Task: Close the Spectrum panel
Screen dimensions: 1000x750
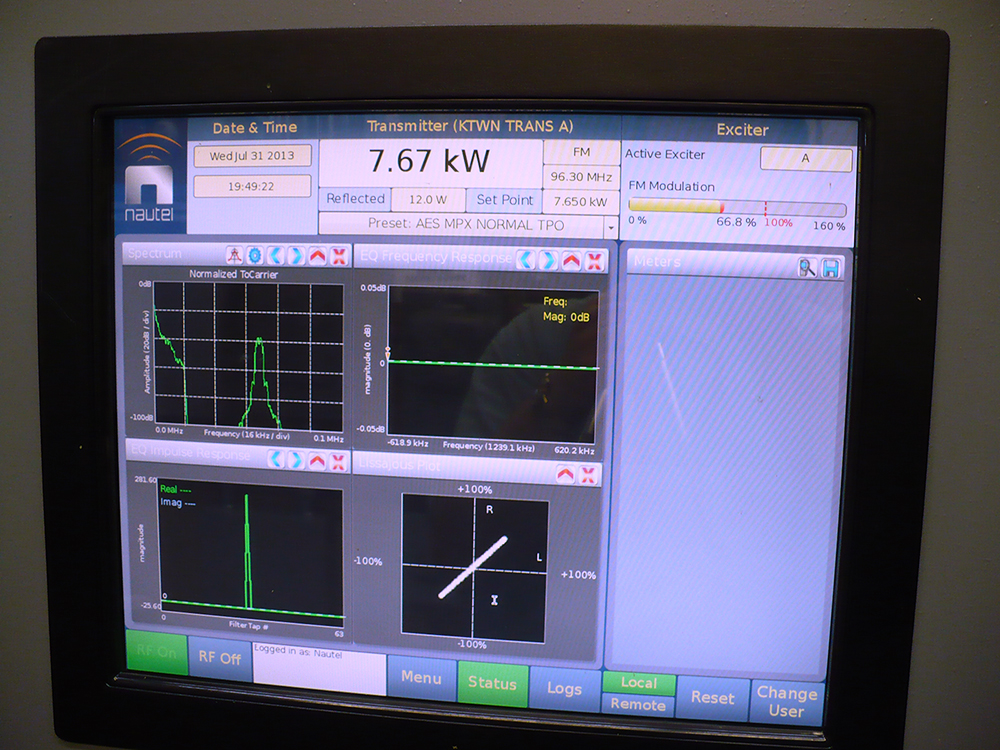Action: (339, 257)
